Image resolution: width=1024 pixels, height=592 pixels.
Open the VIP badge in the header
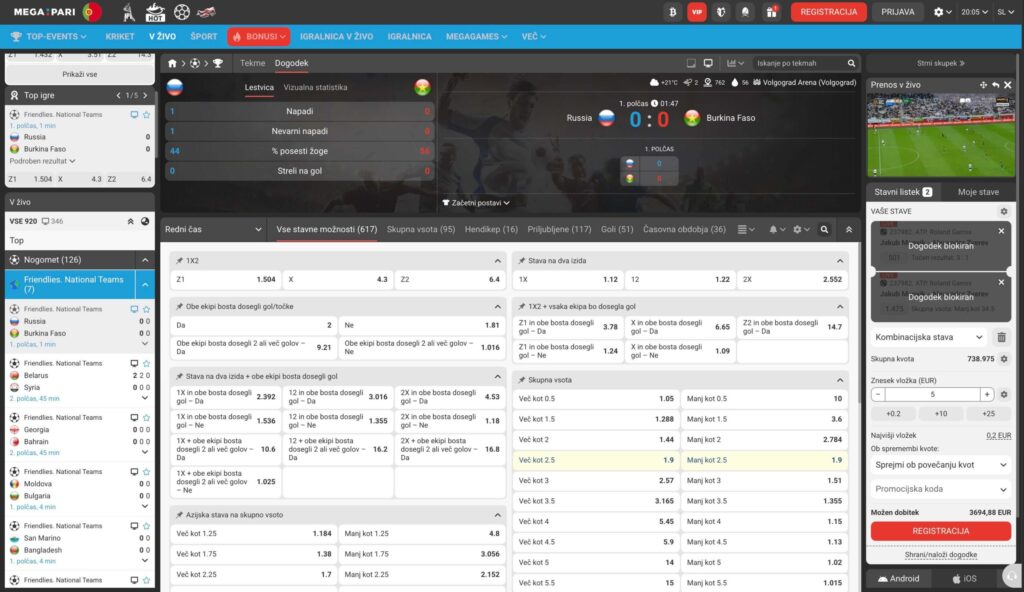697,12
